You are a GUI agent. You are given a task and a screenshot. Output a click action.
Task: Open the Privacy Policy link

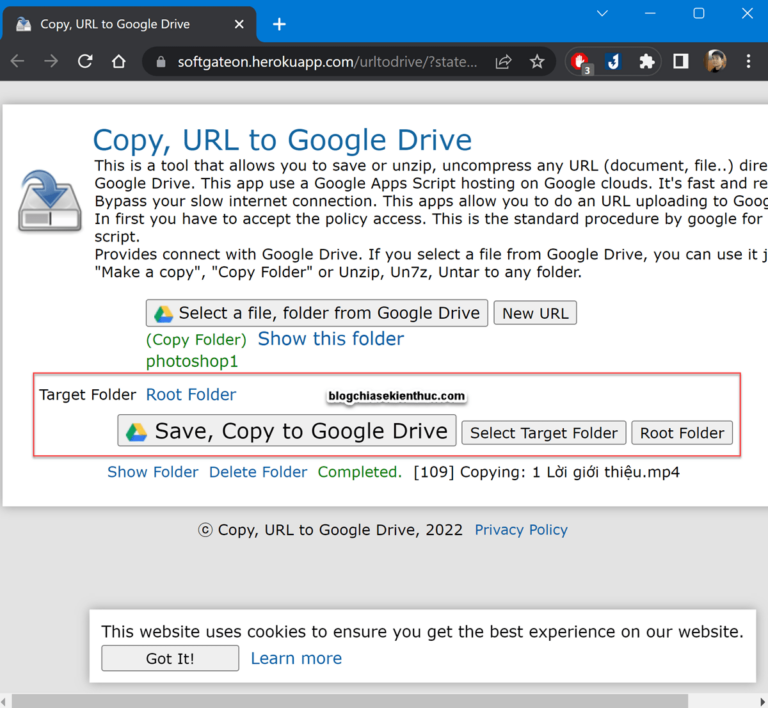pos(521,530)
